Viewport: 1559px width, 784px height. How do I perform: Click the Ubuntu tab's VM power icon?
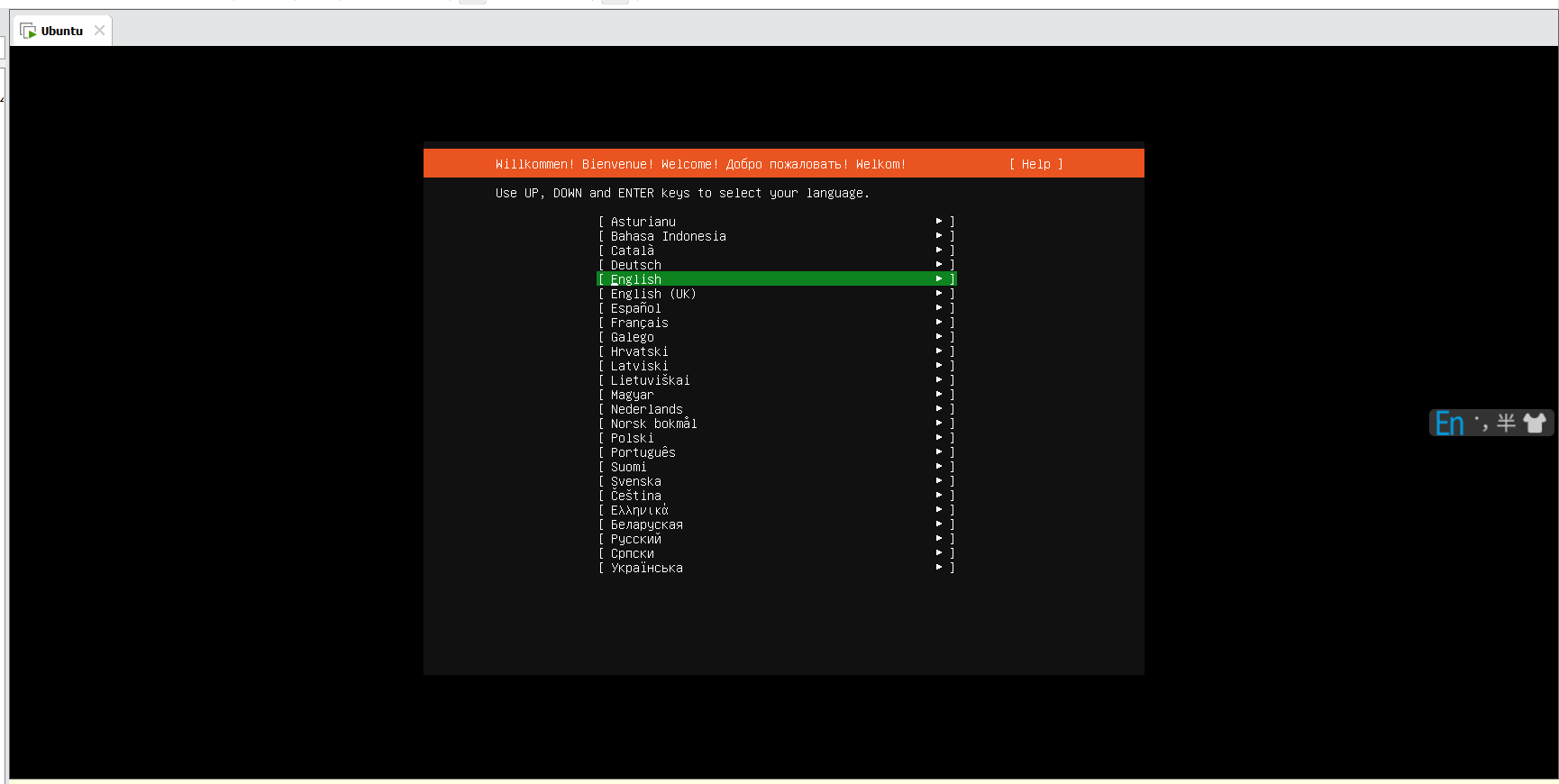(x=28, y=31)
